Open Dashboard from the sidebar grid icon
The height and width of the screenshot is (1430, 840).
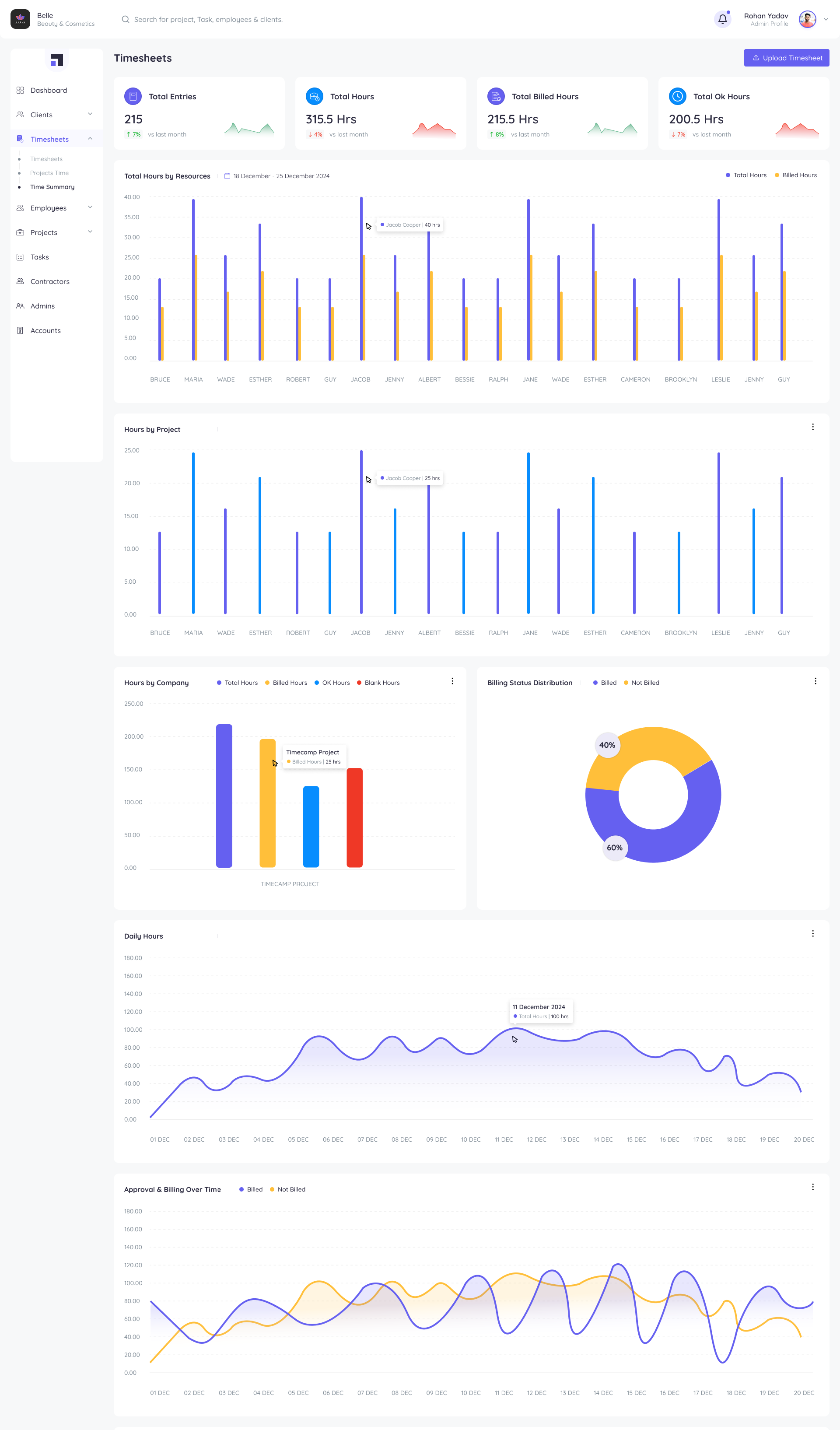point(20,90)
